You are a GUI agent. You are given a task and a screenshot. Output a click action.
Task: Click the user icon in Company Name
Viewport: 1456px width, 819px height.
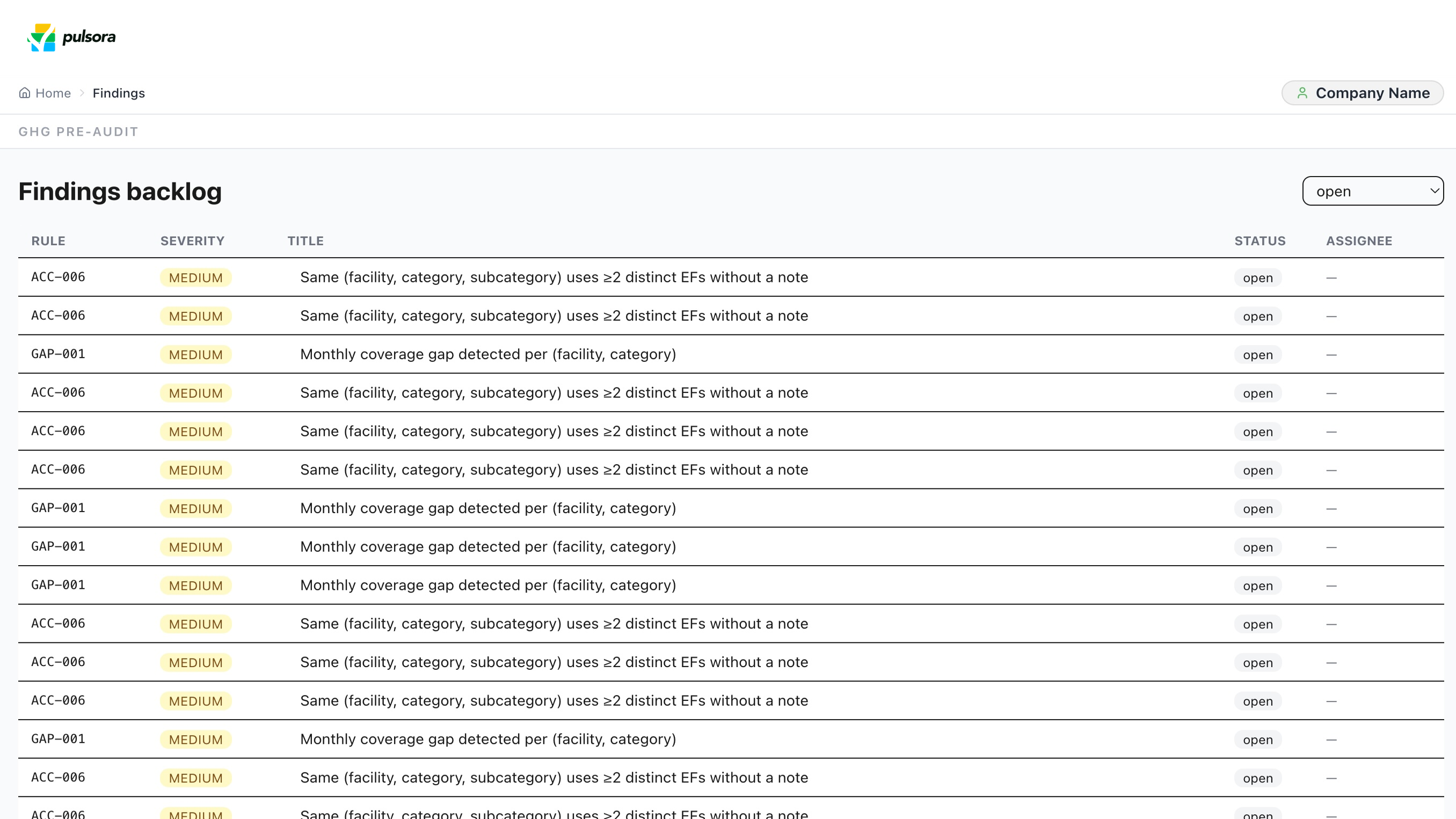coord(1302,93)
